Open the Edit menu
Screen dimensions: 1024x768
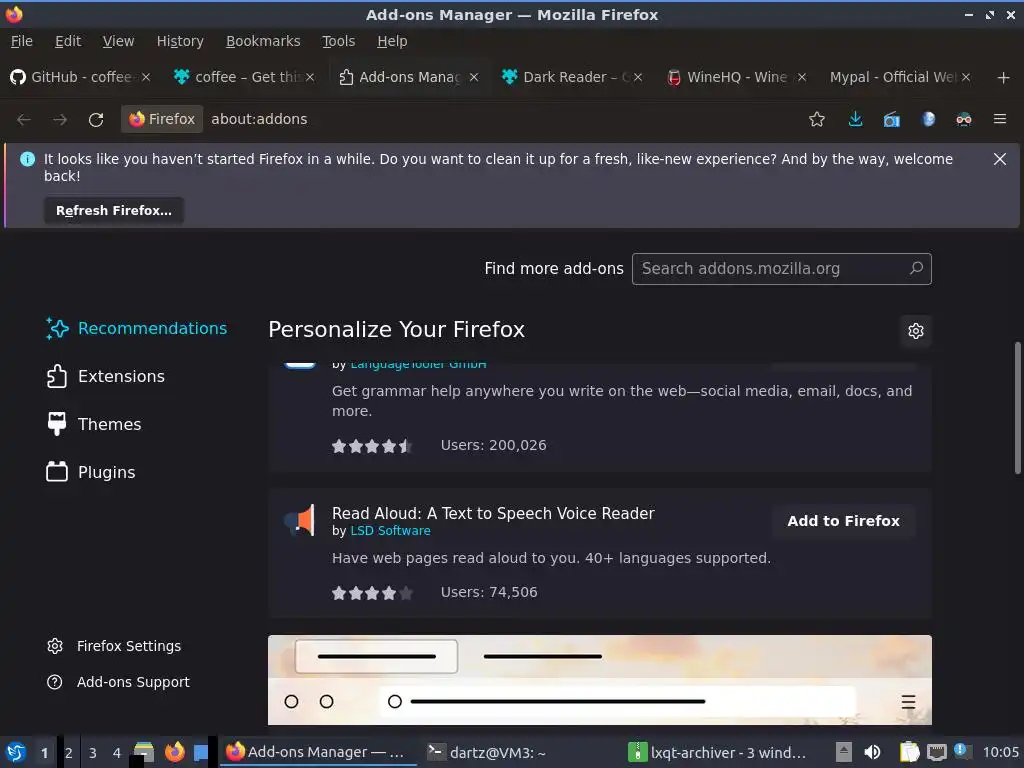68,41
